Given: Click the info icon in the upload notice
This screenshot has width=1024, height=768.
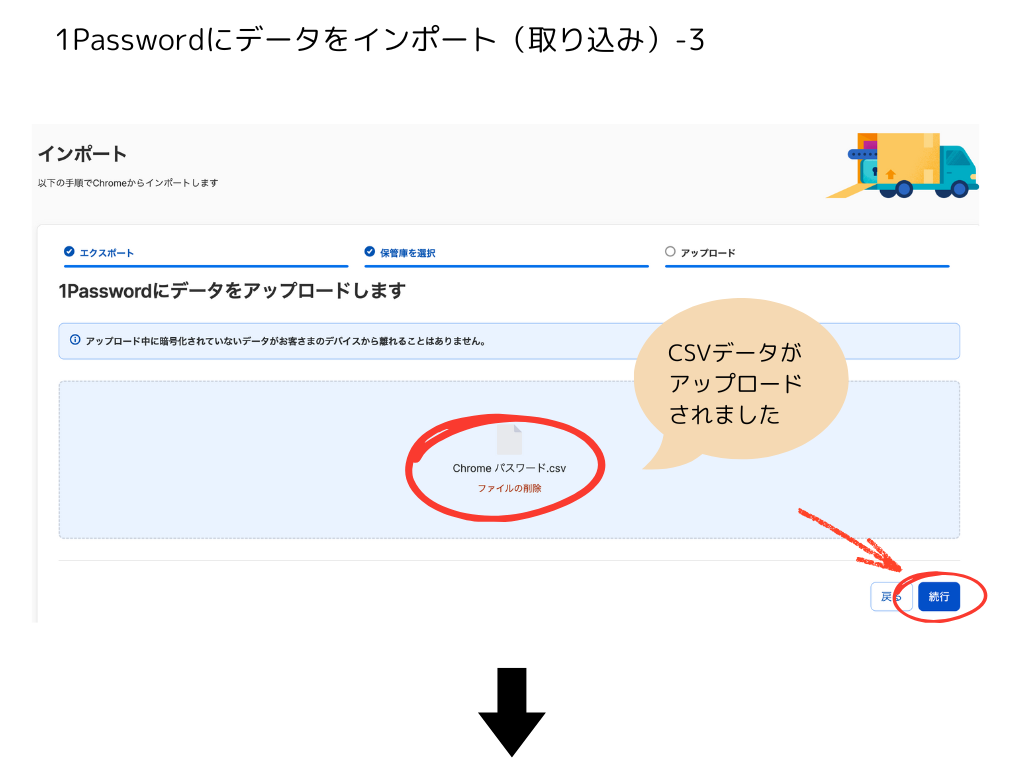Looking at the screenshot, I should (75, 340).
